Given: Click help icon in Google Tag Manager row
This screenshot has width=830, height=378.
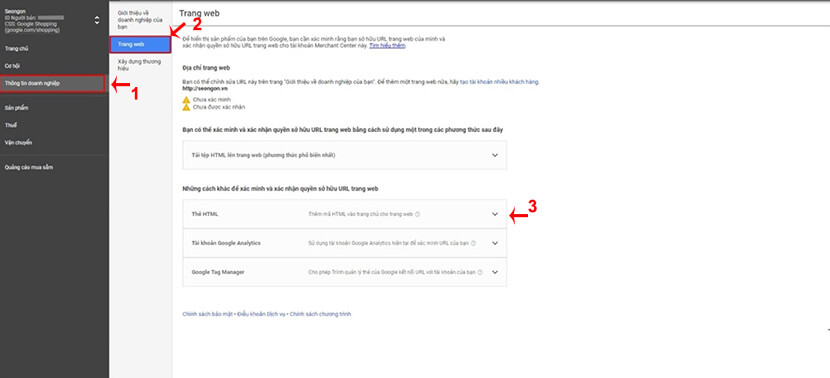Looking at the screenshot, I should click(x=480, y=272).
